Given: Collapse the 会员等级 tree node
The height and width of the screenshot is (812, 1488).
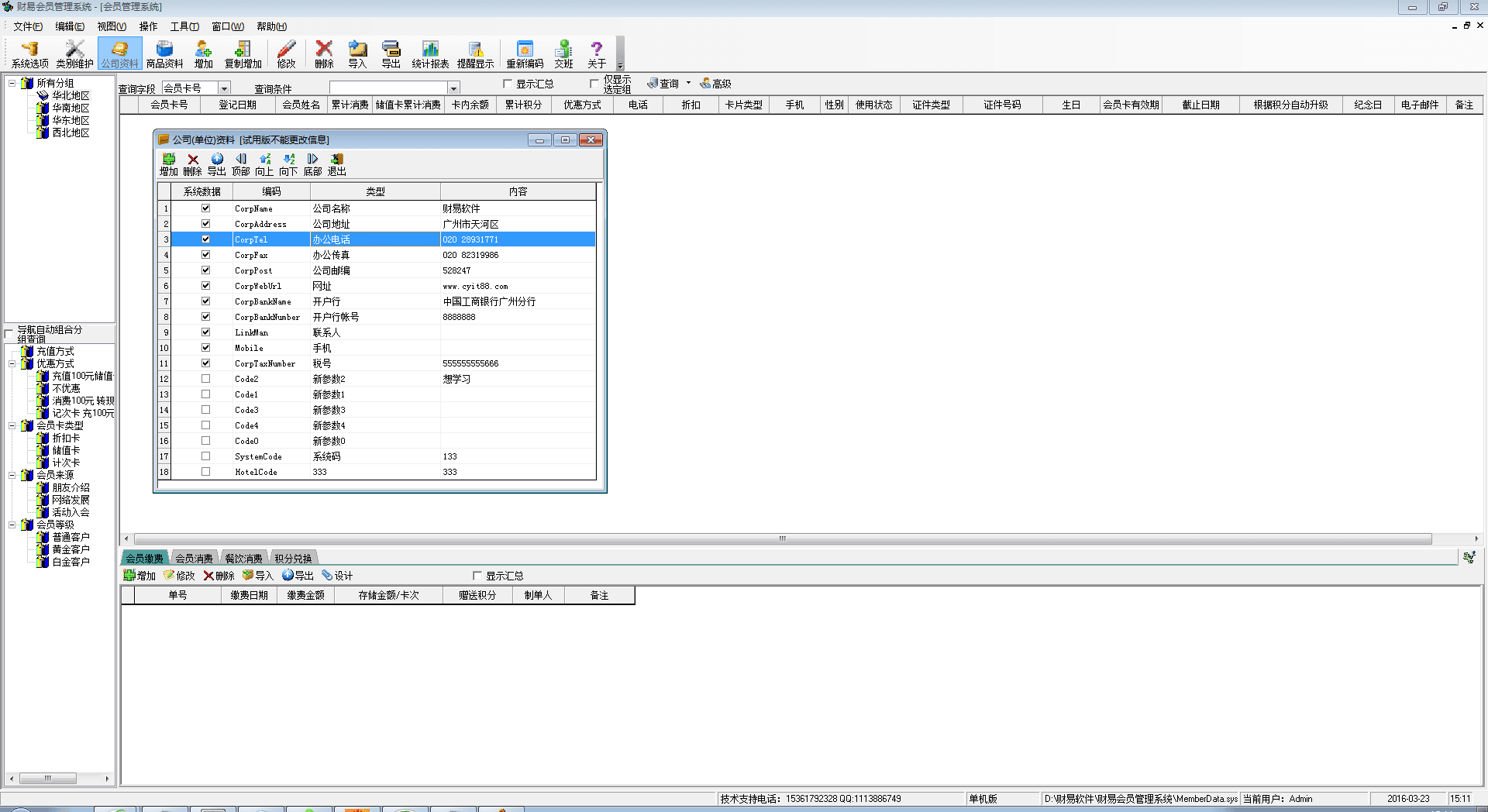Looking at the screenshot, I should click(x=12, y=525).
